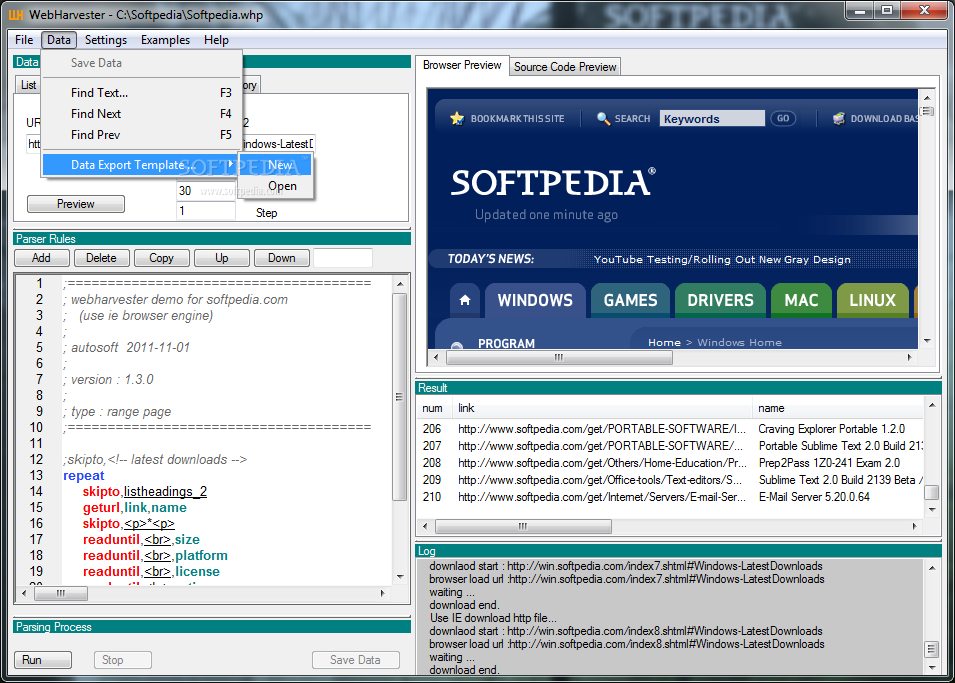The height and width of the screenshot is (683, 955).
Task: Click 'geturl,link,name' rule line
Action: coord(135,508)
